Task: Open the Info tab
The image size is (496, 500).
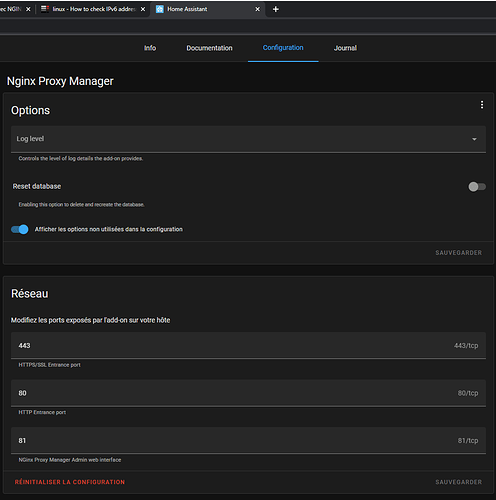Action: [150, 48]
